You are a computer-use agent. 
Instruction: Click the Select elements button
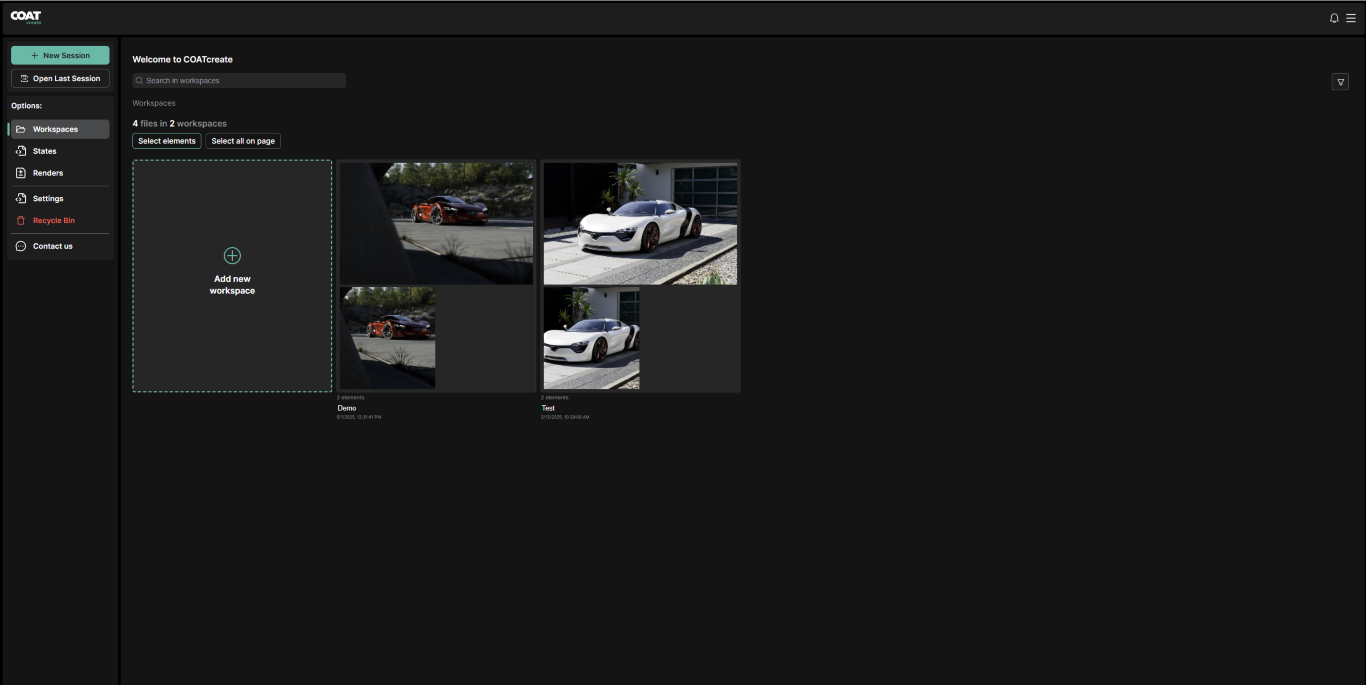(167, 141)
